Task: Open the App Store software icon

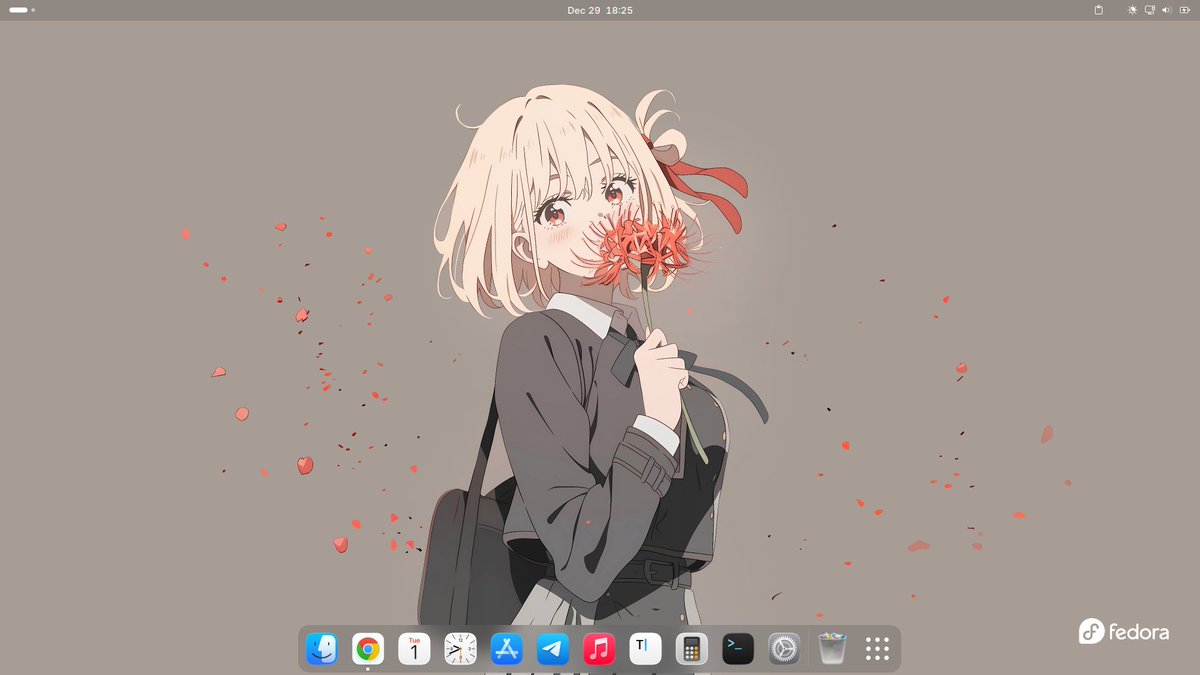Action: 507,649
